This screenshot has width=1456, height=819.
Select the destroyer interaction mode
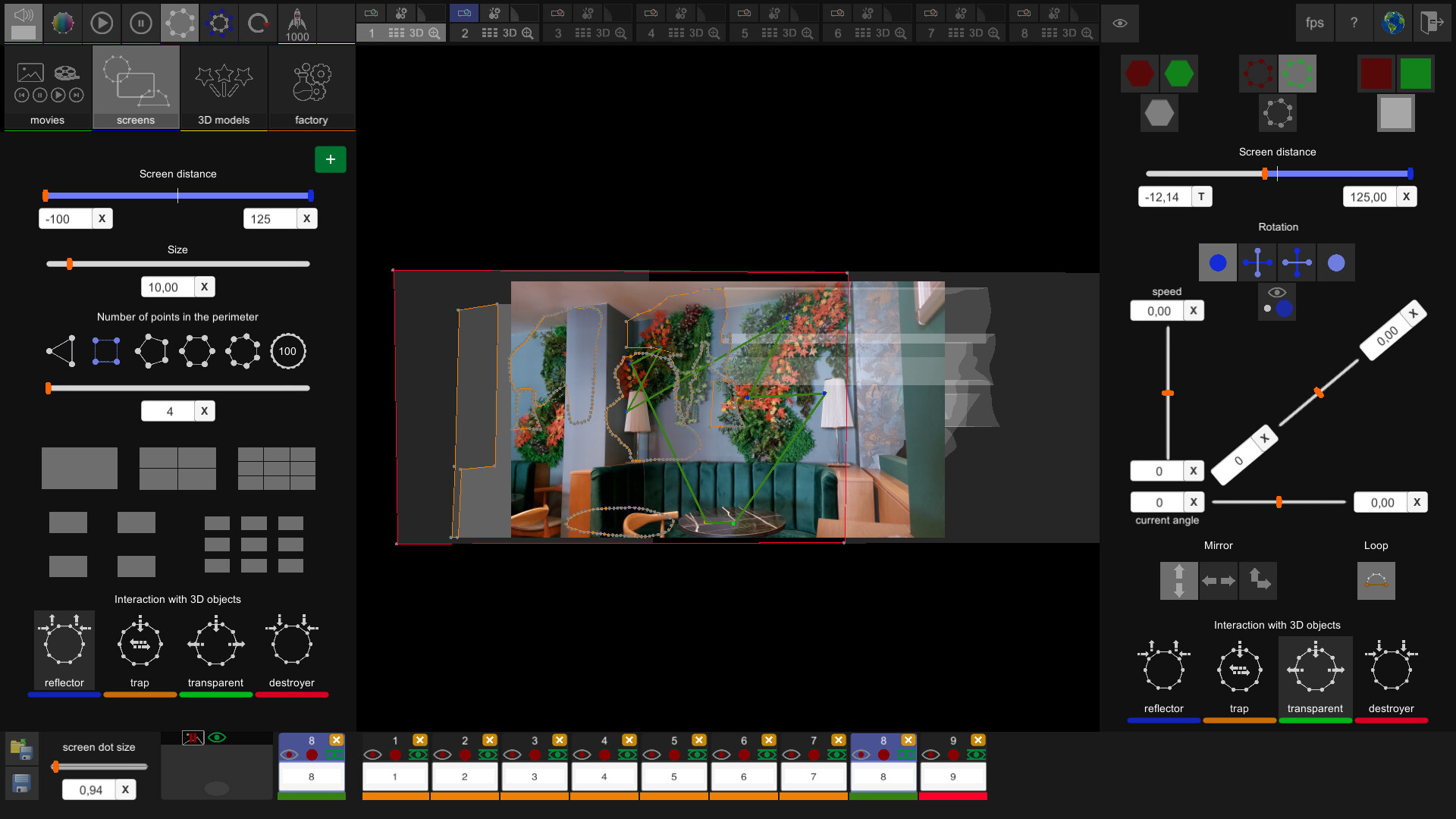pyautogui.click(x=291, y=643)
